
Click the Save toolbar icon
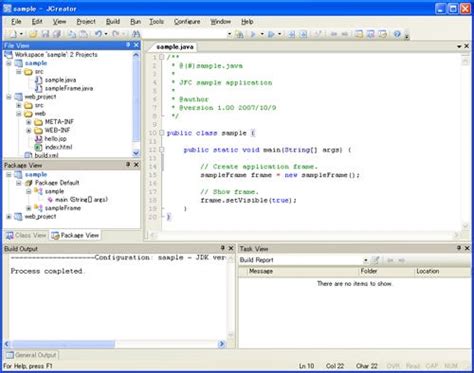45,34
